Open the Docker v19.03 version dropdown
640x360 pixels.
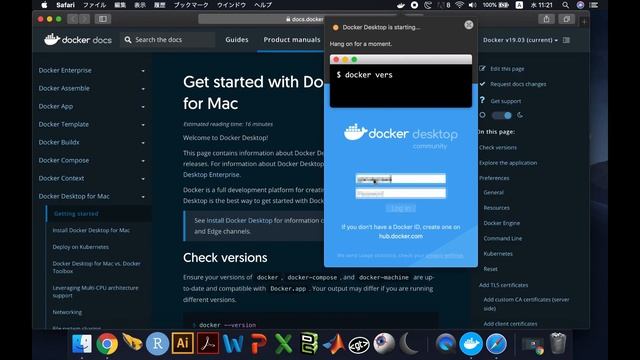click(520, 40)
